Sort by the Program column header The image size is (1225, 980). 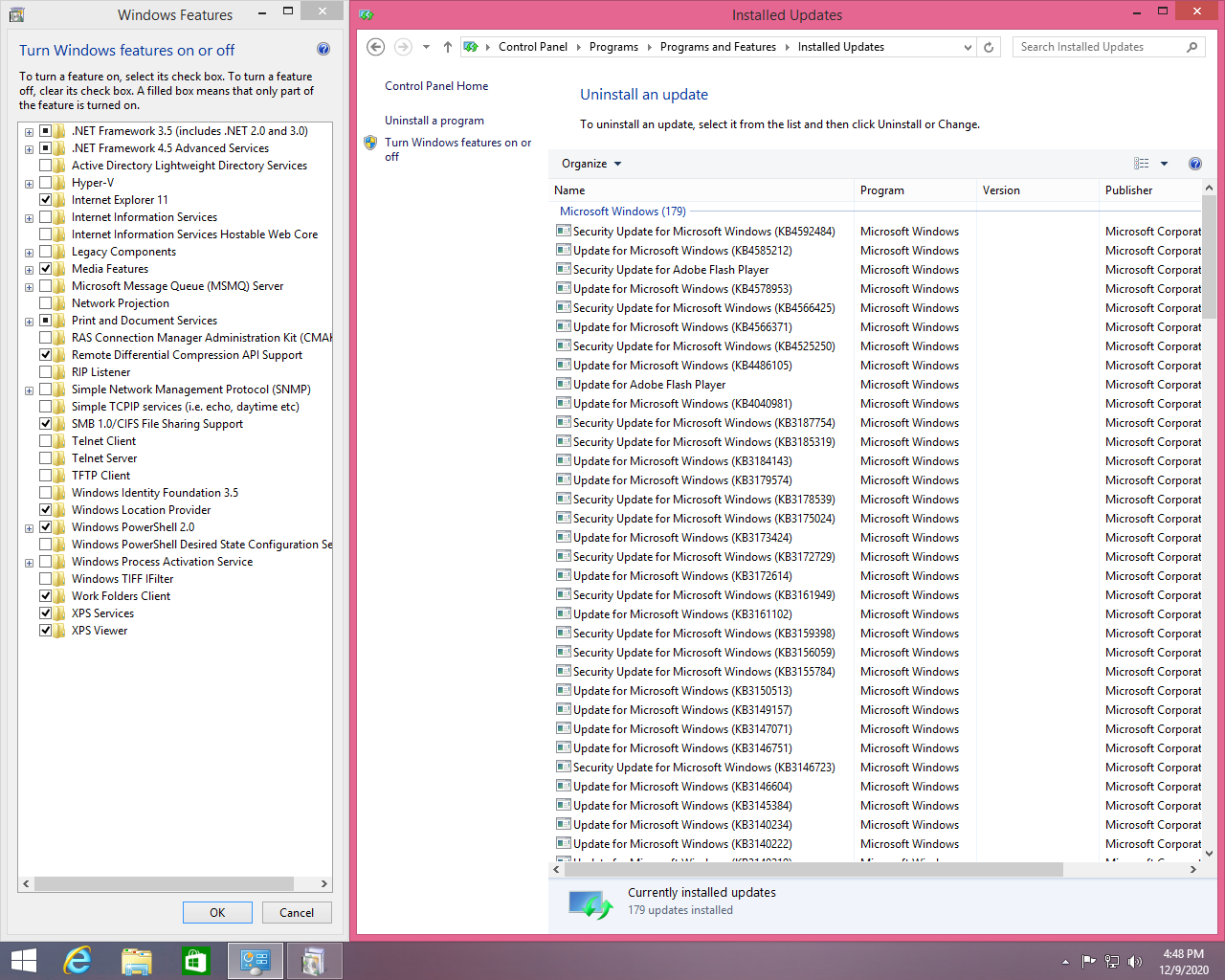pyautogui.click(x=915, y=190)
